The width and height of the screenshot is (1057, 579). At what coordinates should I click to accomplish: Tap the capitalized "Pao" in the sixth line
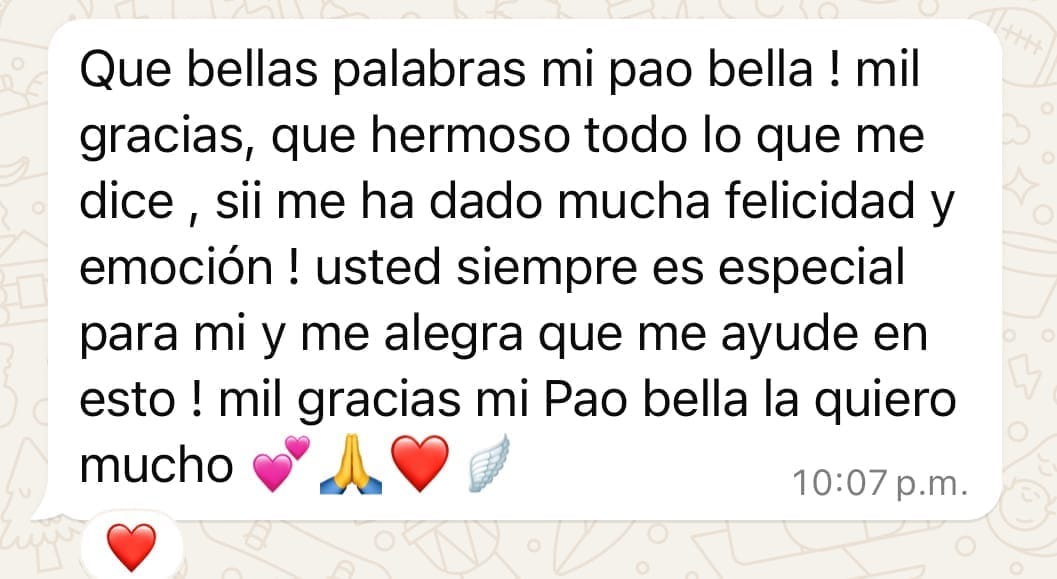click(584, 399)
